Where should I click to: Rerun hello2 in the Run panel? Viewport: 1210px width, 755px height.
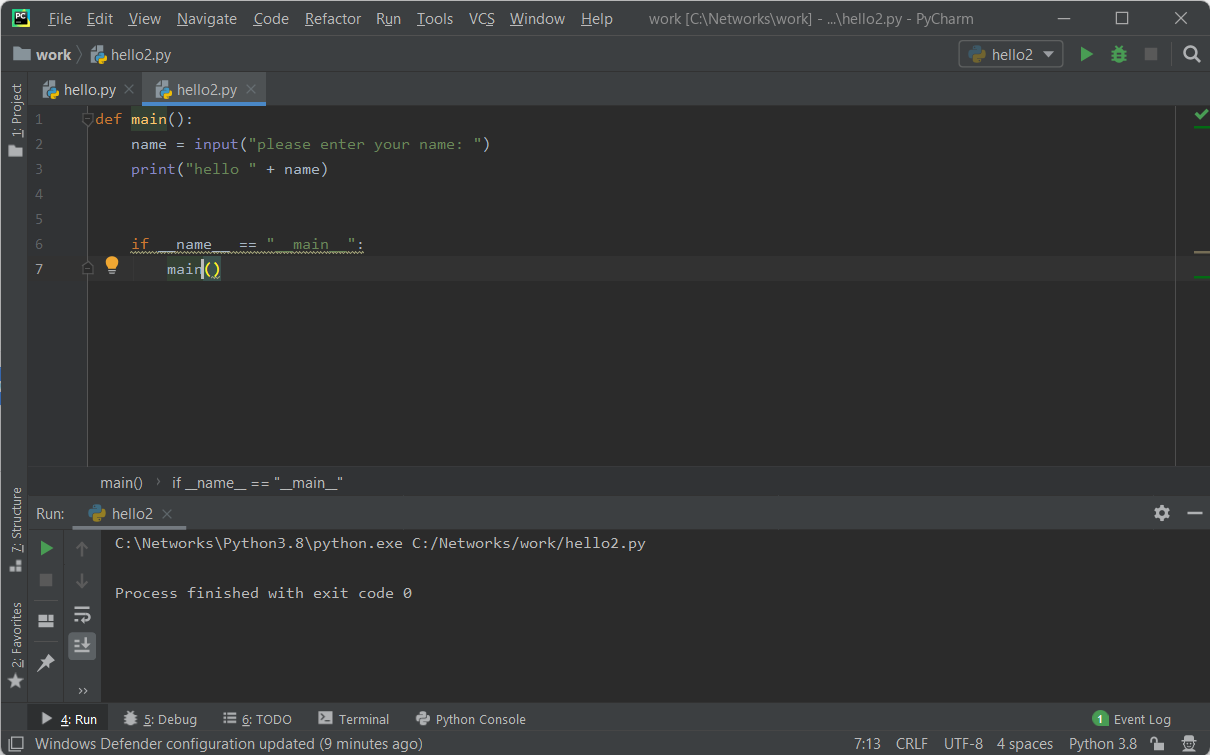pos(46,548)
